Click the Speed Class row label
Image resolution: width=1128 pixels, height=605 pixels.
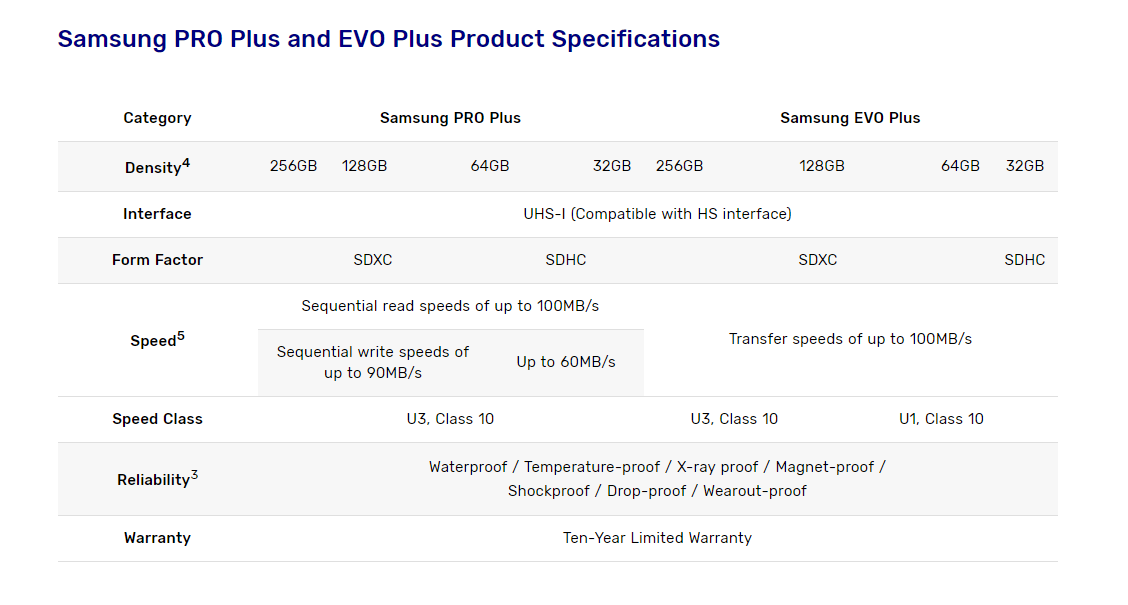(157, 419)
